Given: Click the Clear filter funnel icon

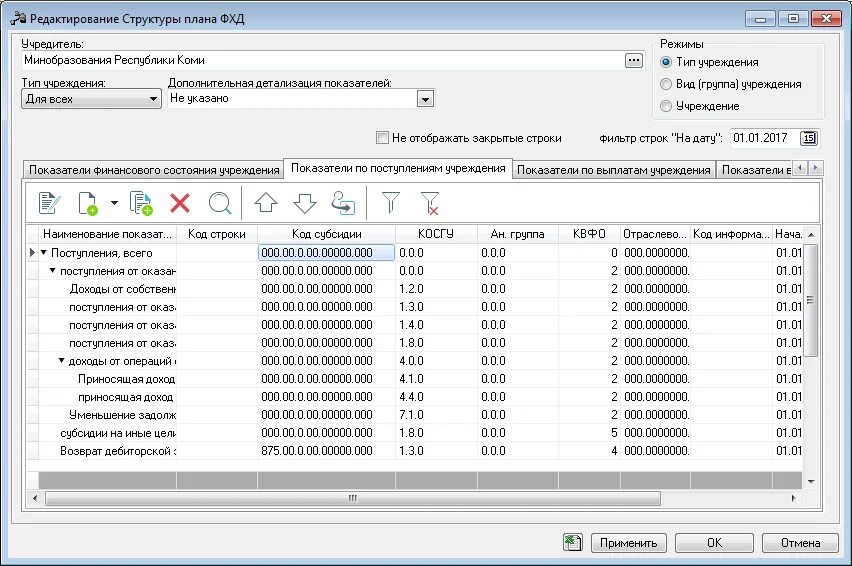Looking at the screenshot, I should click(430, 204).
